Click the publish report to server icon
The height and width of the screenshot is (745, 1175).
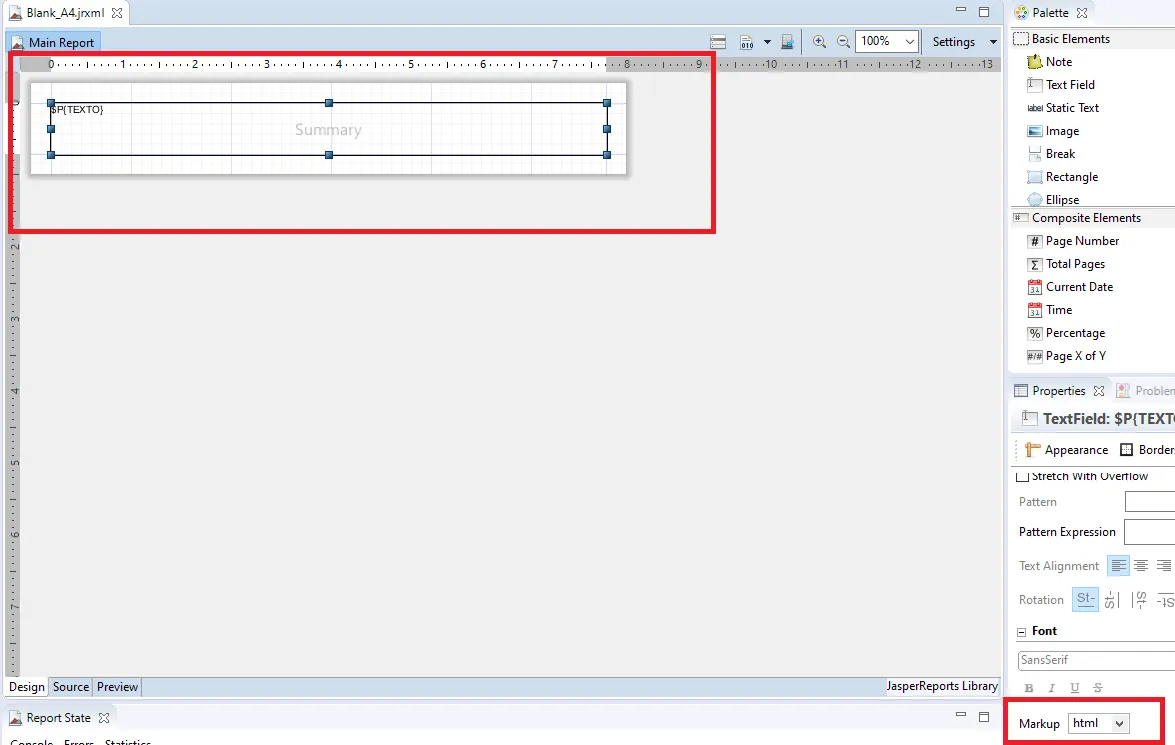[787, 42]
